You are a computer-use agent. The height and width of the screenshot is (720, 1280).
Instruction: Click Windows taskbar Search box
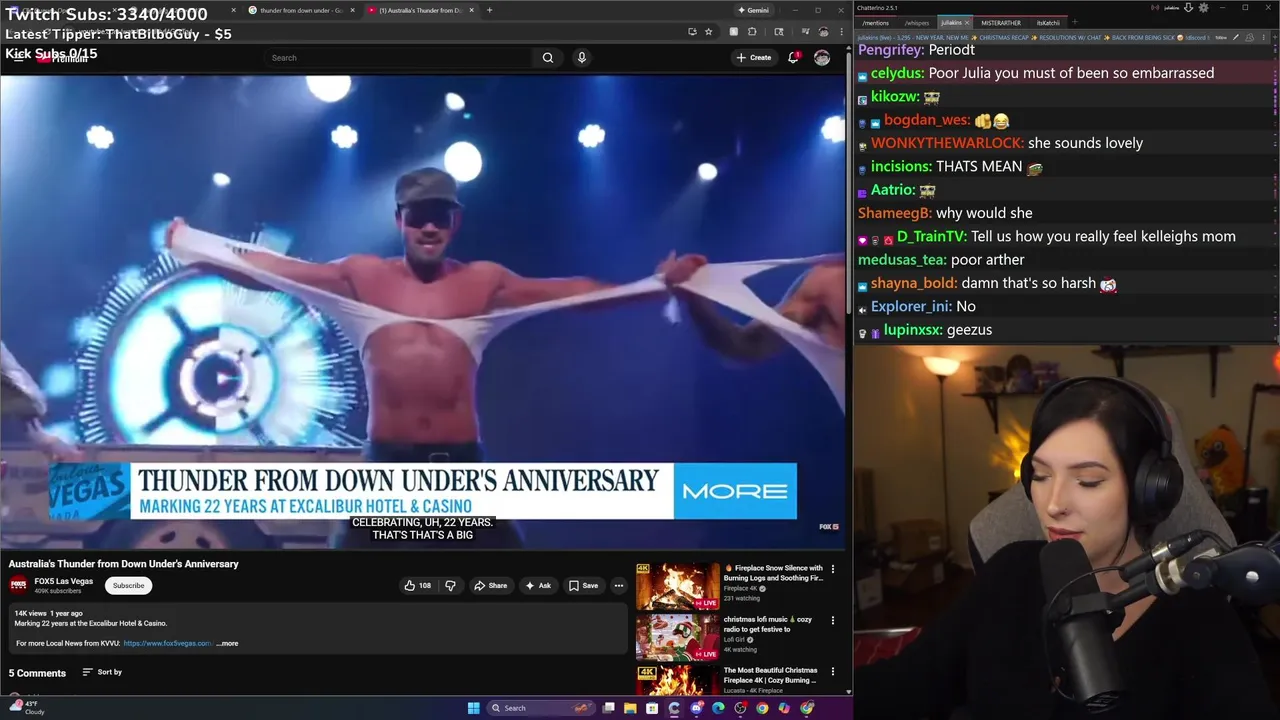tap(540, 708)
